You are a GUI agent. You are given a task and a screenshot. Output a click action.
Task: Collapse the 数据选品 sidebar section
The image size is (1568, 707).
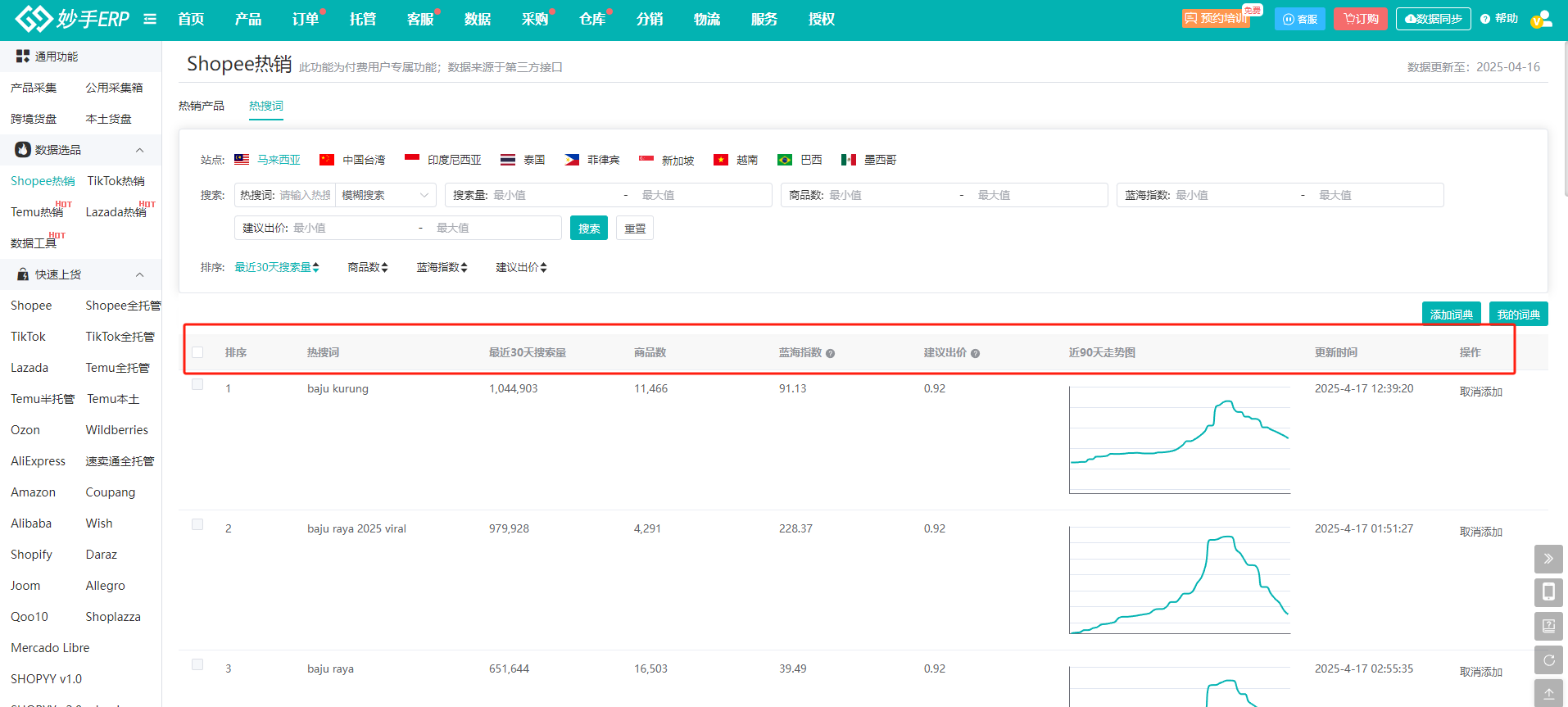(x=139, y=150)
